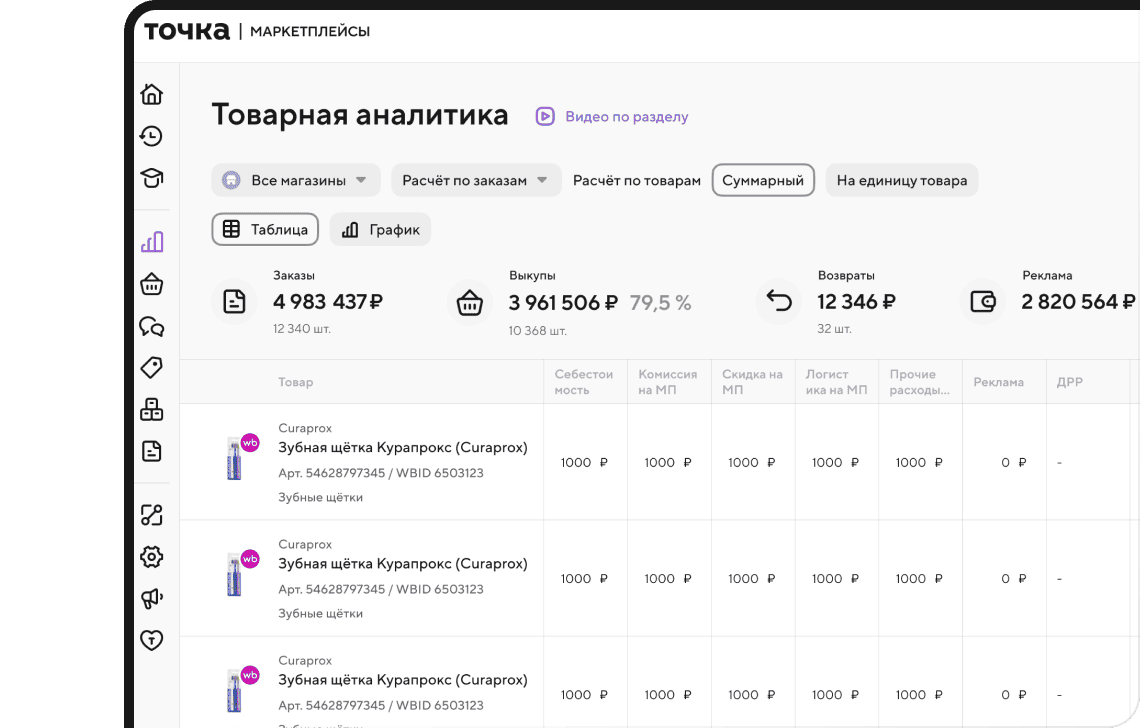This screenshot has width=1140, height=728.
Task: Switch to На единицу товара mode
Action: pyautogui.click(x=901, y=181)
